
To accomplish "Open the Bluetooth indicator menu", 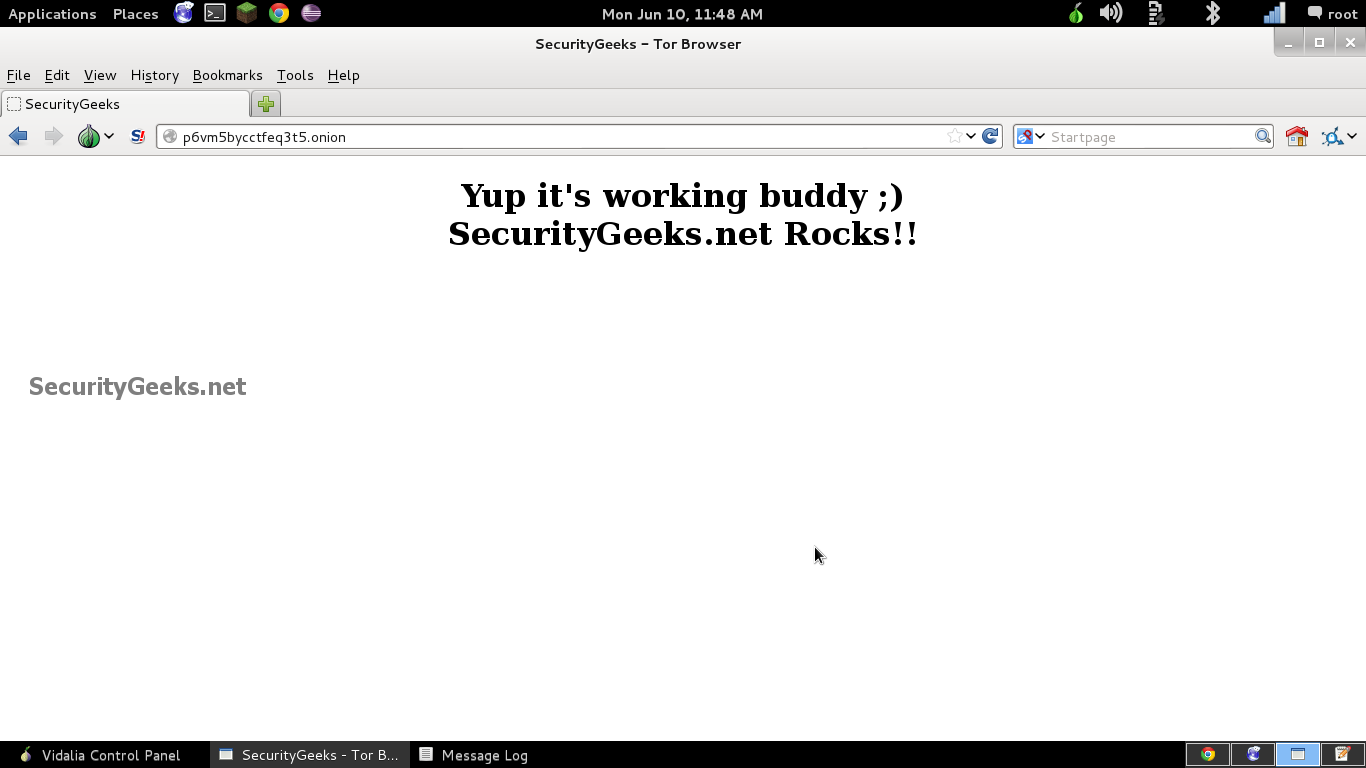I will [1212, 13].
